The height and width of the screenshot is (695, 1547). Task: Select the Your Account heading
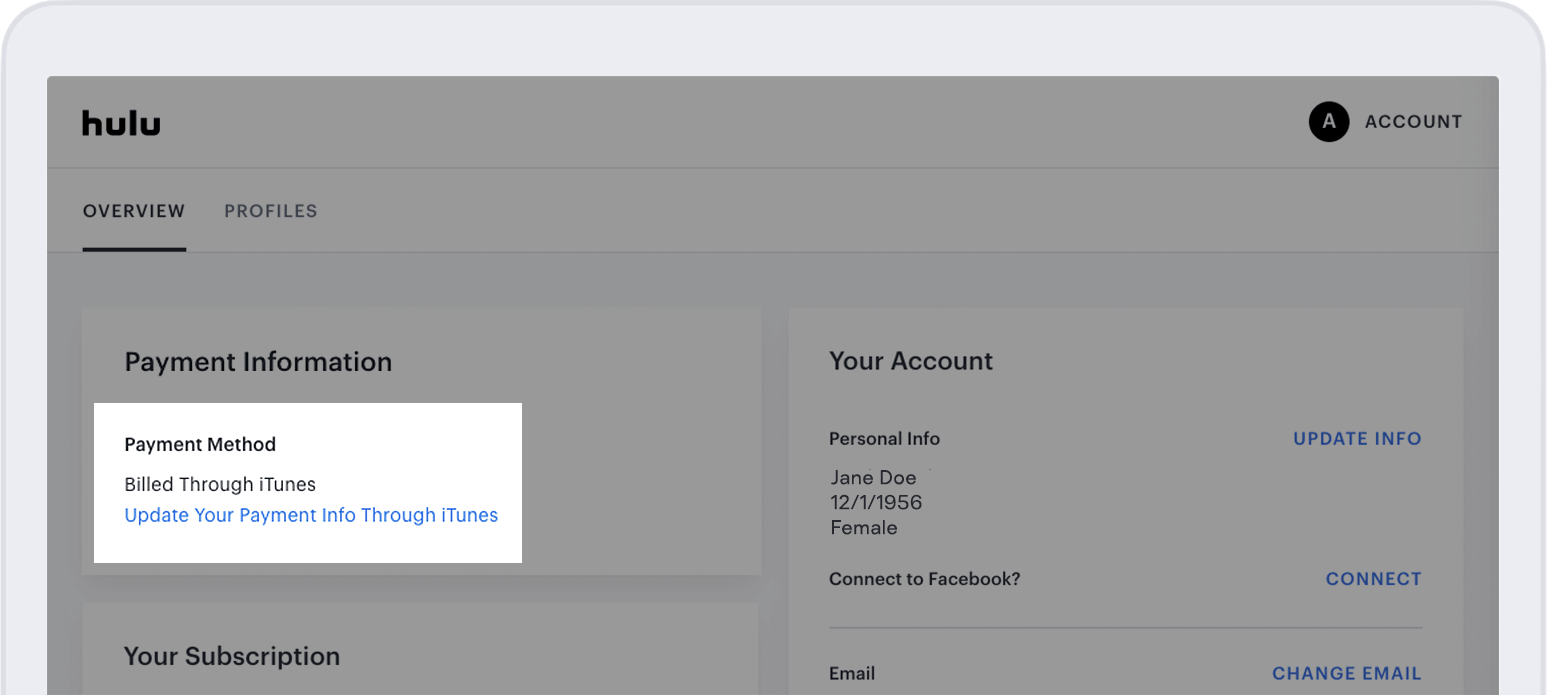(x=911, y=361)
